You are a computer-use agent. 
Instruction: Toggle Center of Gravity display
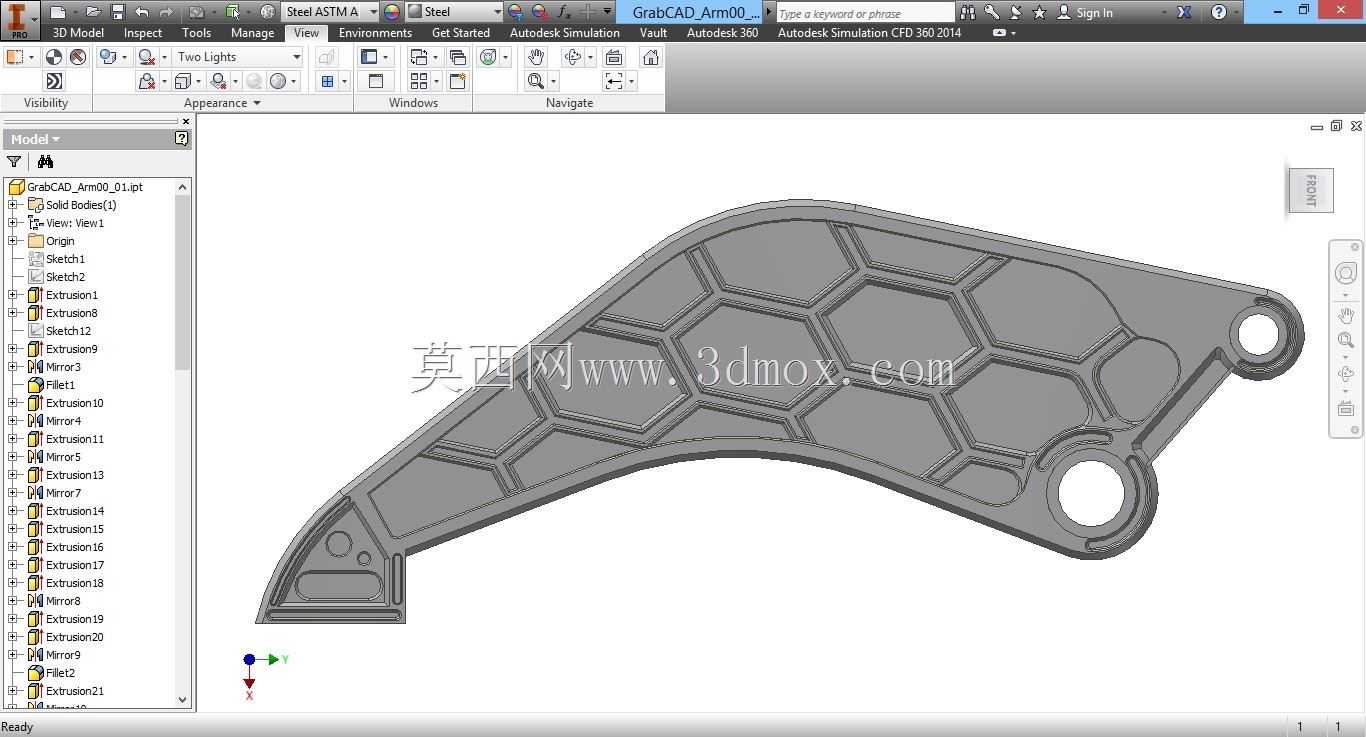click(x=54, y=57)
